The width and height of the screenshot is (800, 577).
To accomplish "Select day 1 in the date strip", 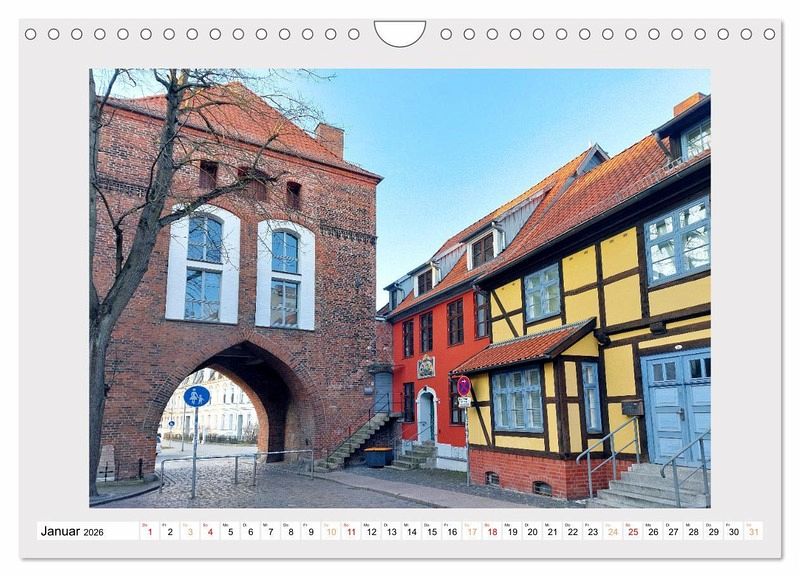I will (149, 531).
